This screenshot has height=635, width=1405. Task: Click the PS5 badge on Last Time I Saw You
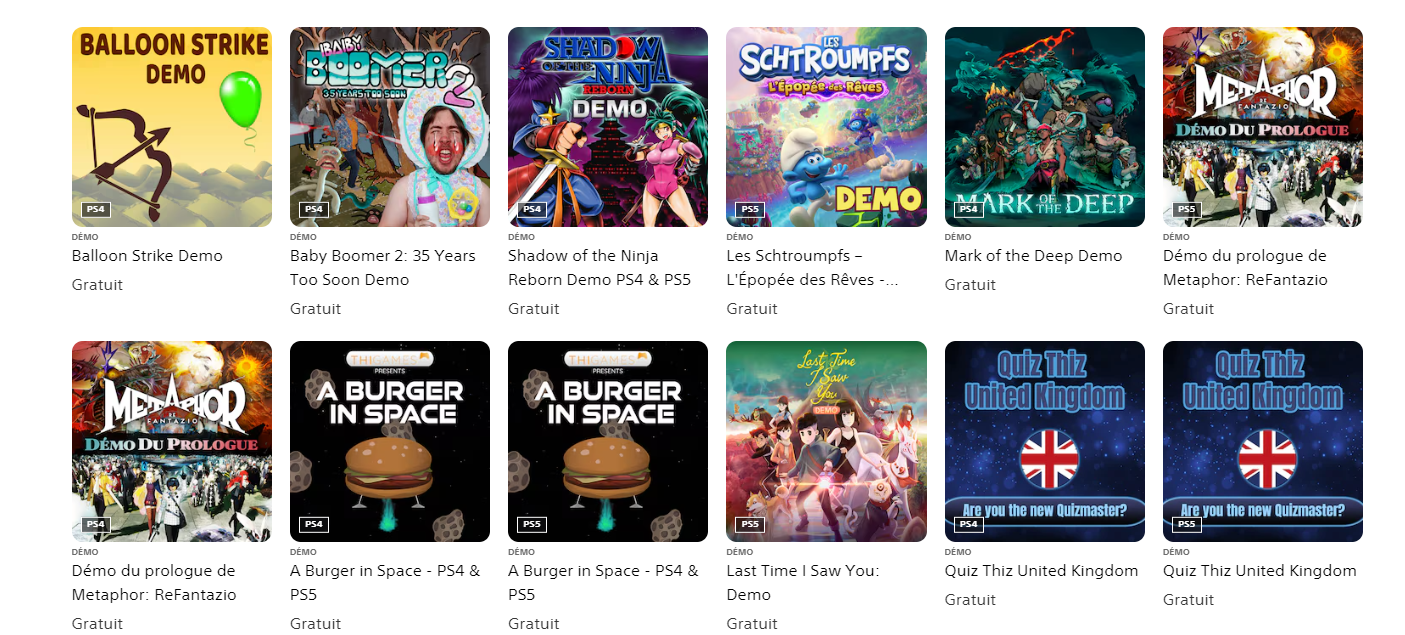point(749,523)
